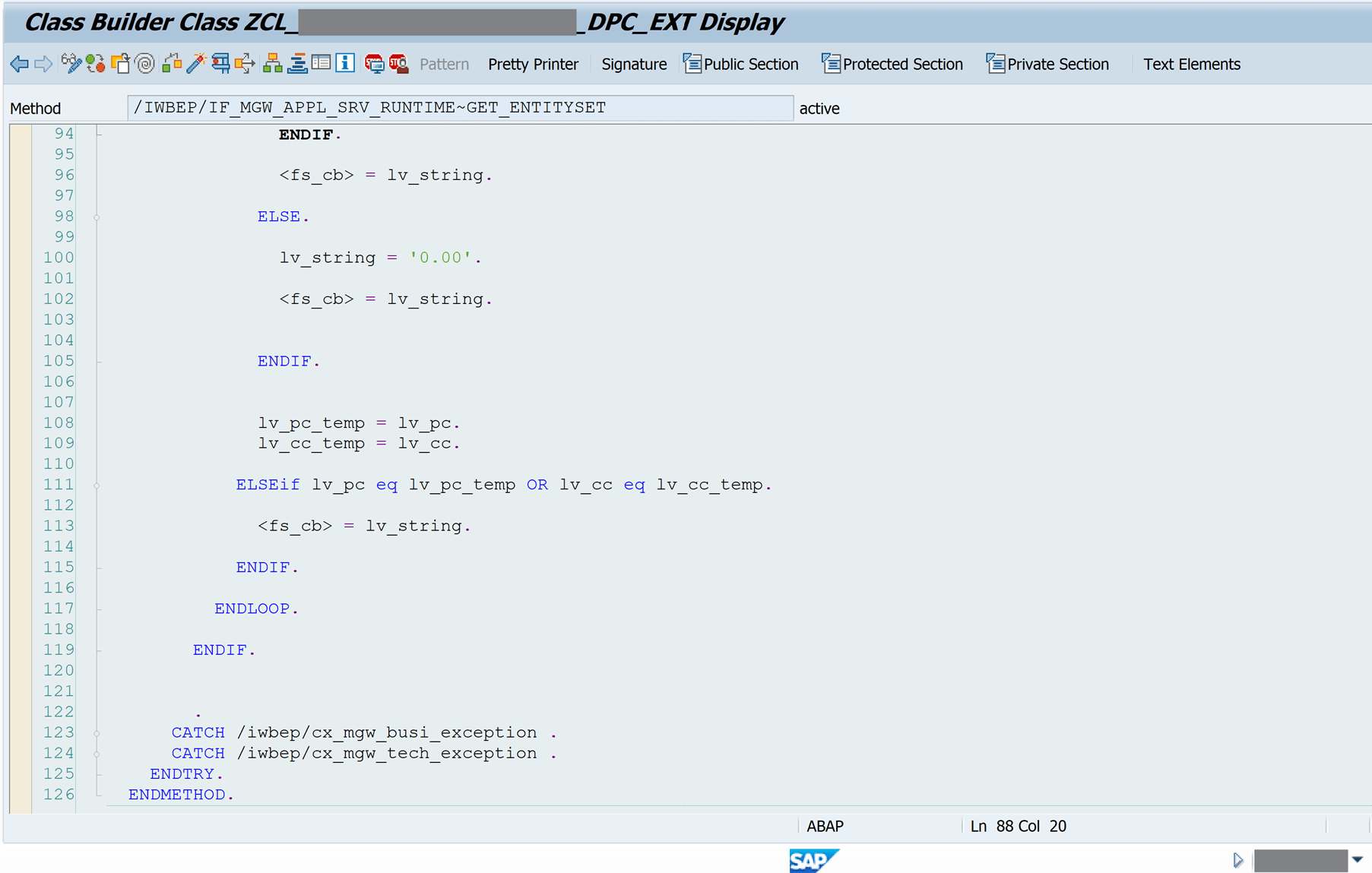This screenshot has width=1372, height=873.
Task: Open the dropdown arrow at bottom right
Action: (1355, 859)
